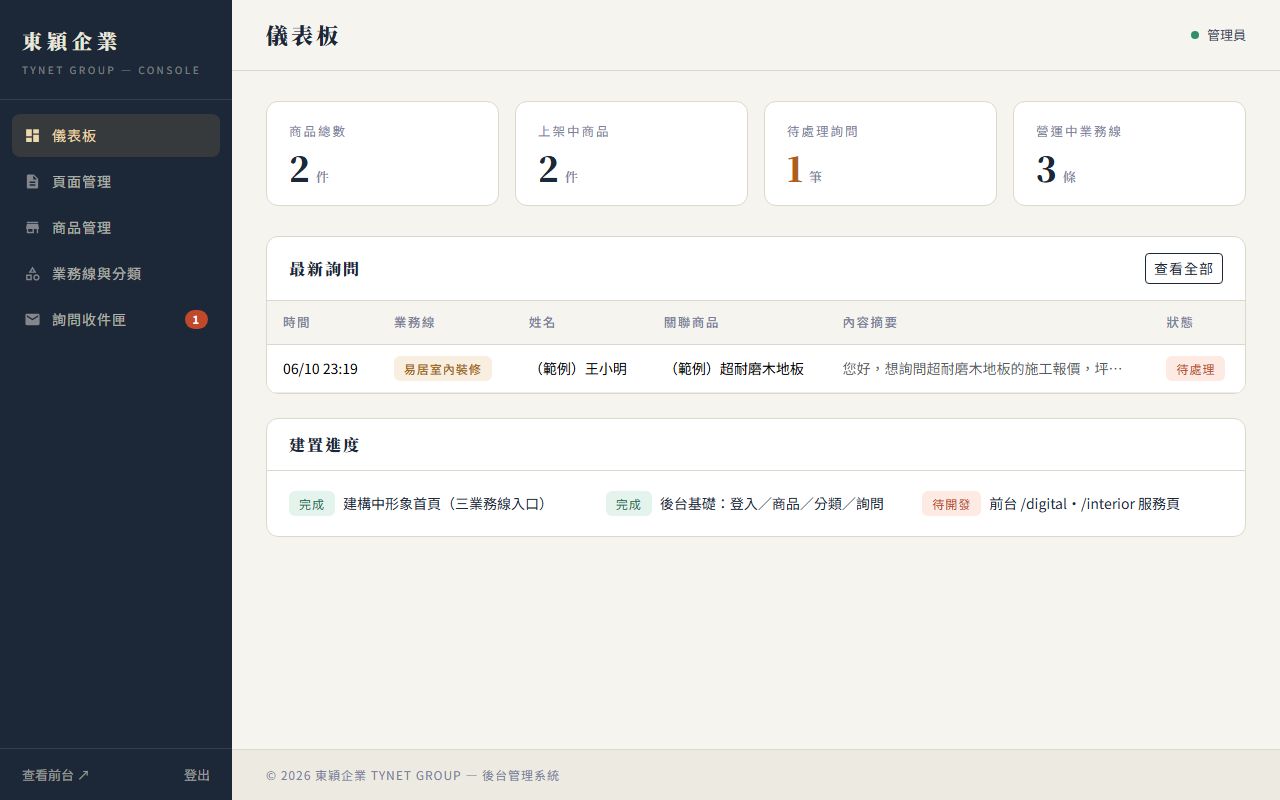Click the 關聯商品 column header
The height and width of the screenshot is (800, 1280).
pos(691,323)
